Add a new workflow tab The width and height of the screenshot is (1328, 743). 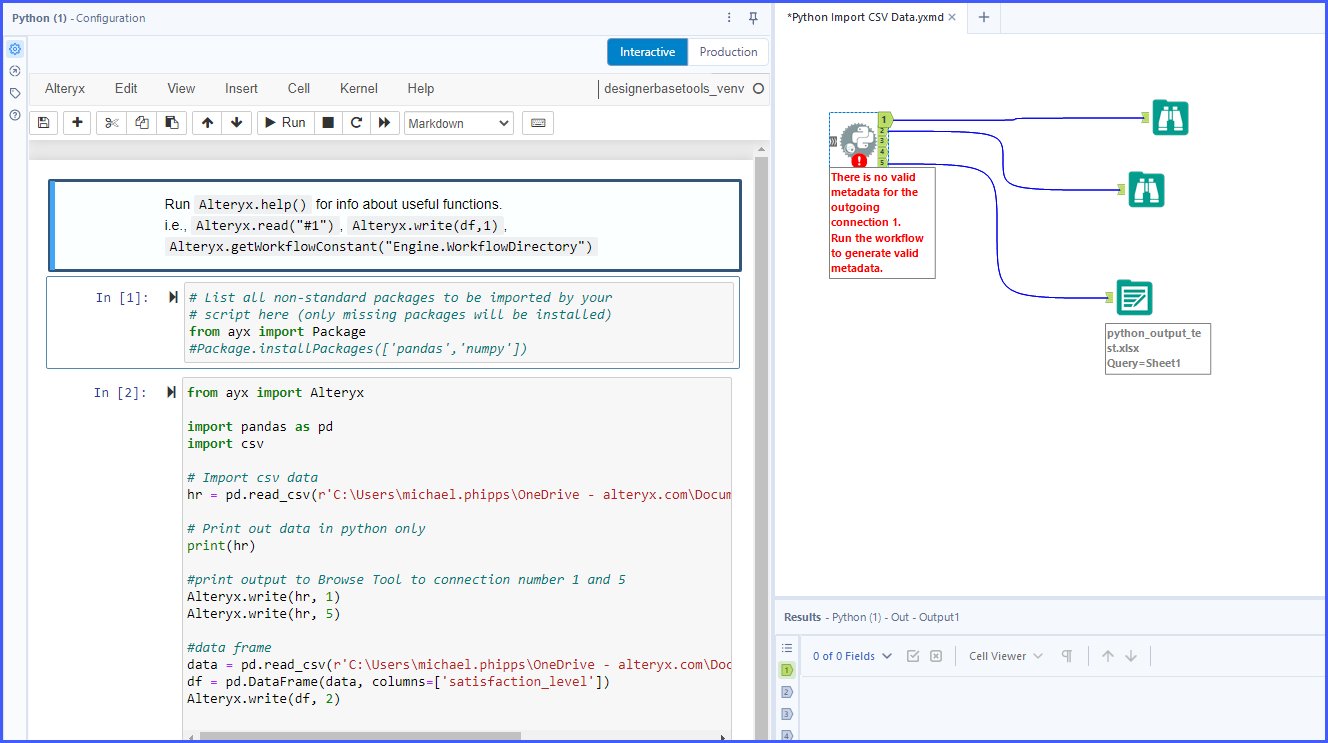[983, 17]
